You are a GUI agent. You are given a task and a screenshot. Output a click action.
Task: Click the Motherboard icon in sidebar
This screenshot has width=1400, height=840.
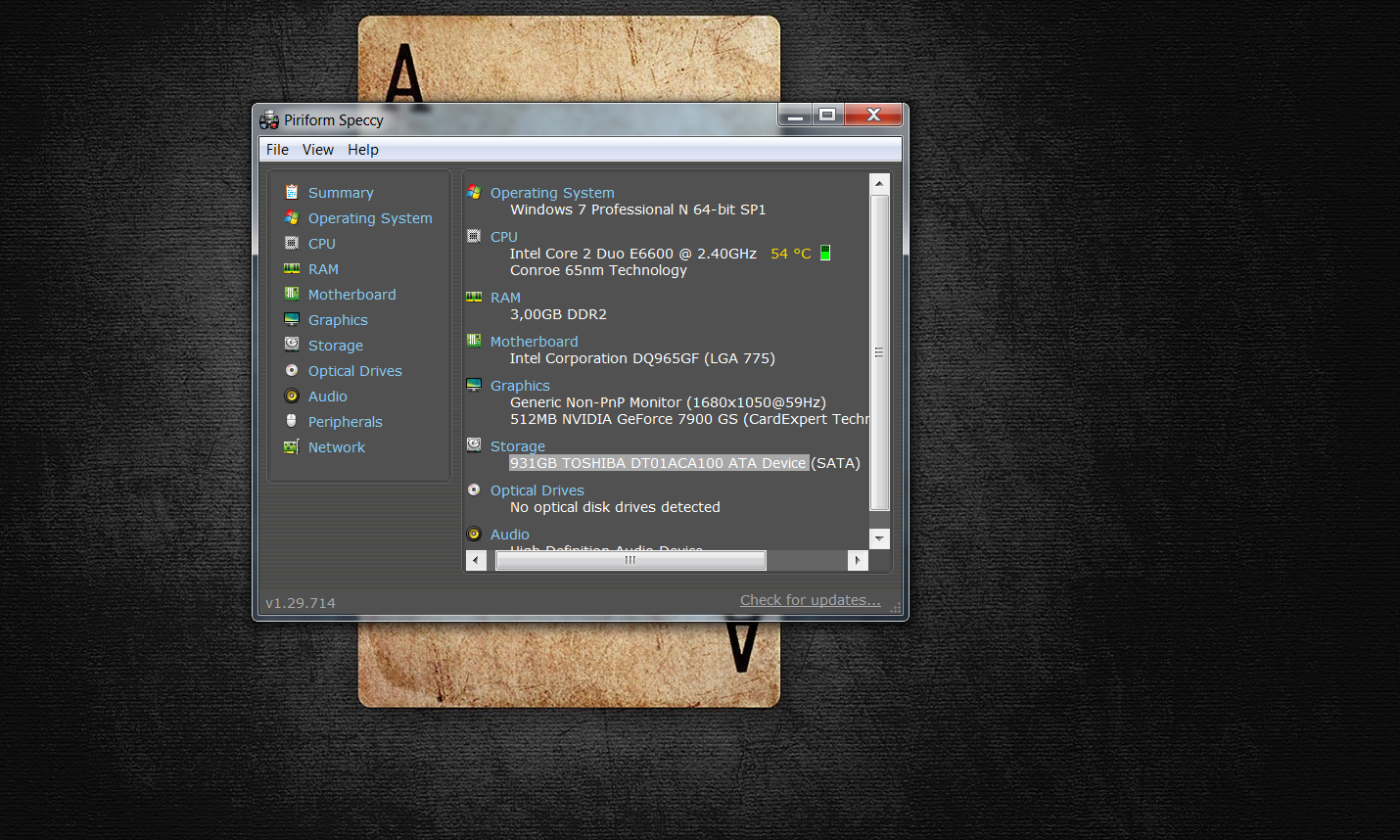[x=292, y=294]
